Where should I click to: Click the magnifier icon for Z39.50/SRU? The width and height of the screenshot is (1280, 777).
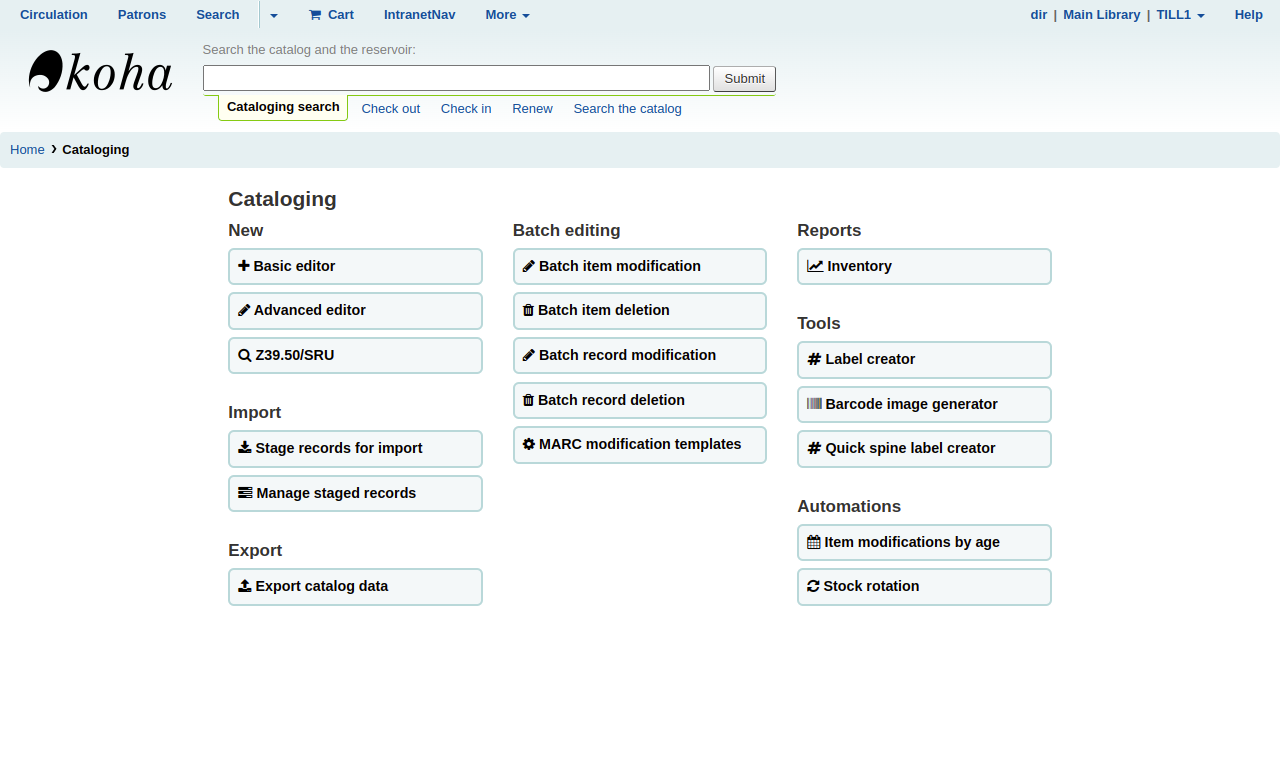tap(244, 355)
